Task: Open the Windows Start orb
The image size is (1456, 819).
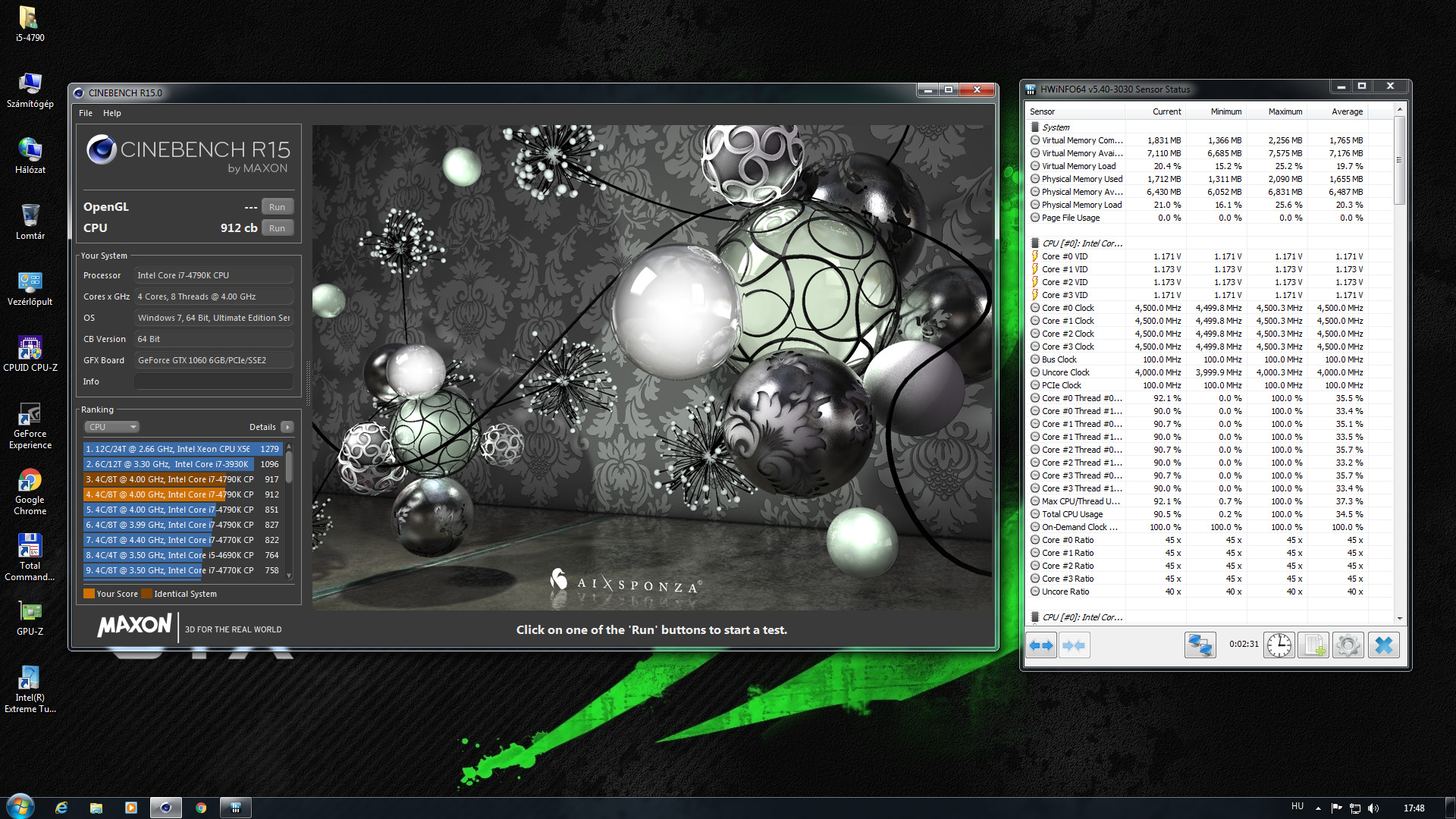Action: 20,806
